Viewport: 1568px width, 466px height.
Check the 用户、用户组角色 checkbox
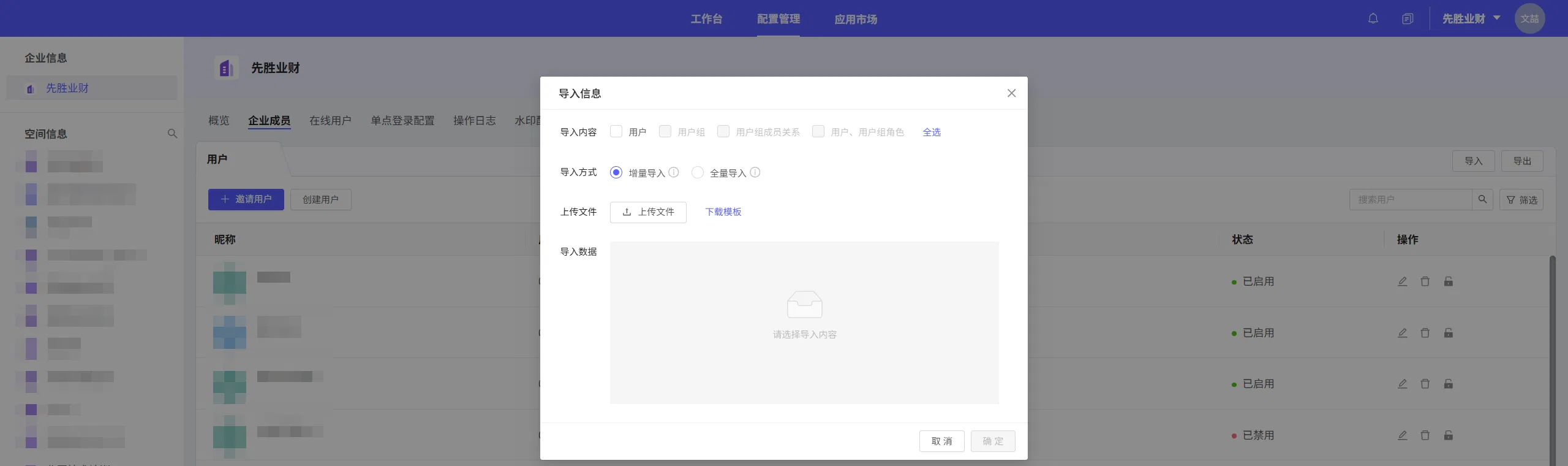click(818, 131)
